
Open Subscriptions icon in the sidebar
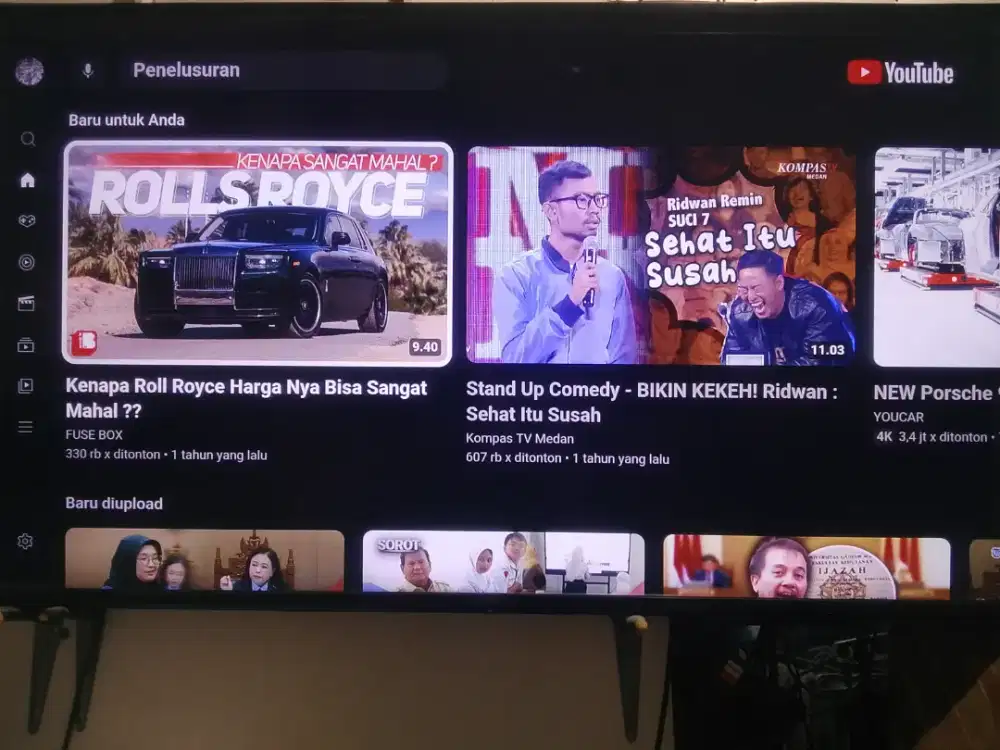(x=26, y=345)
